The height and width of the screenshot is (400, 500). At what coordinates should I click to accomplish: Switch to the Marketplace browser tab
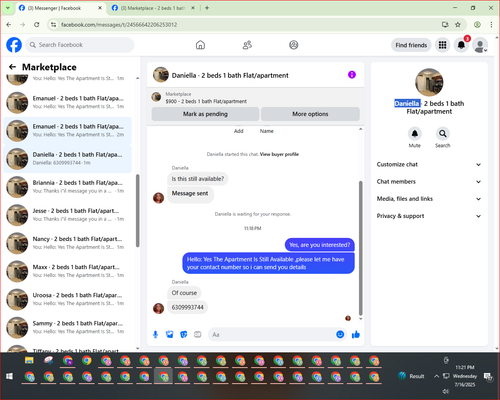(153, 8)
